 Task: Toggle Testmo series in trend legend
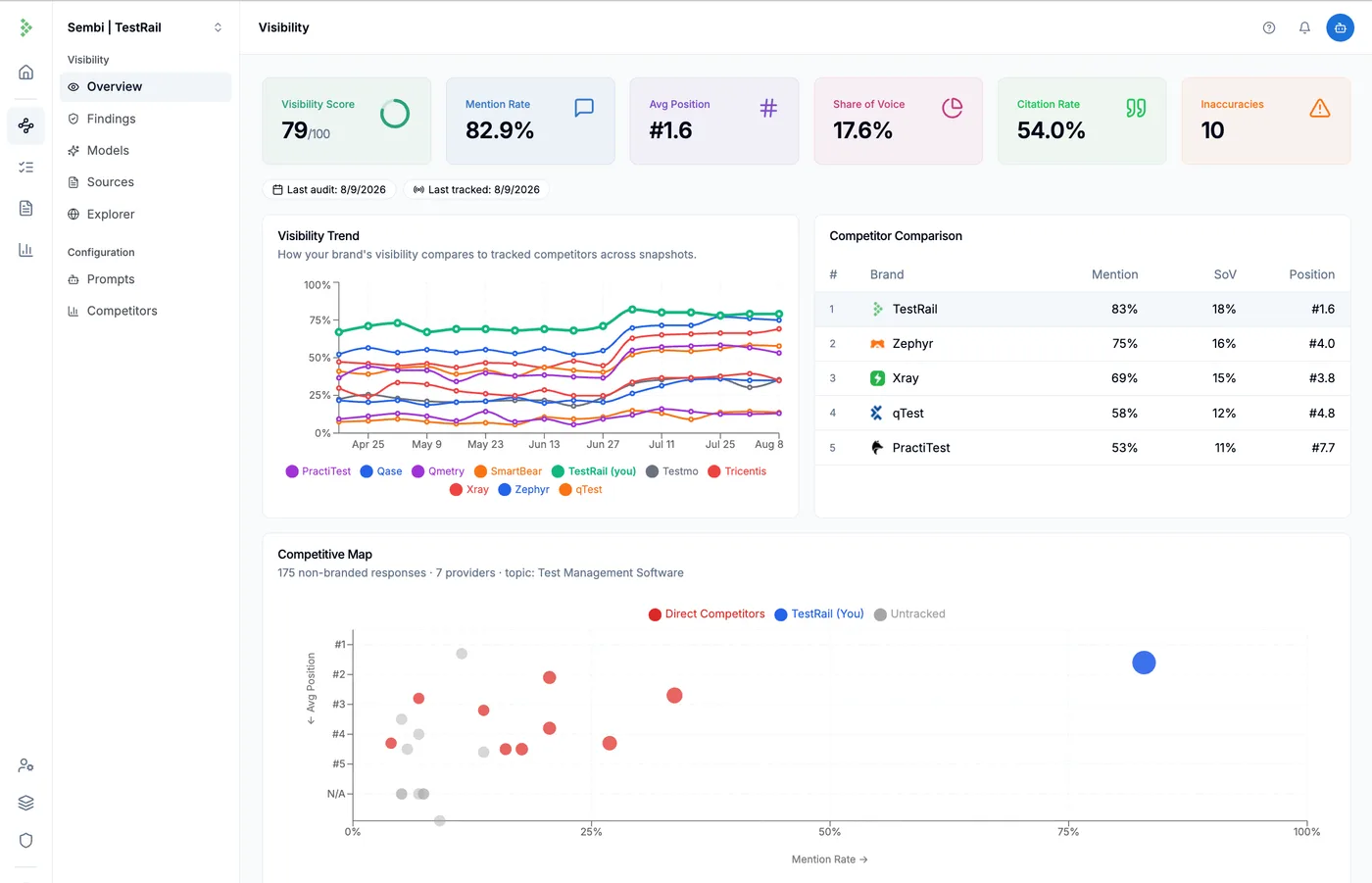(672, 471)
